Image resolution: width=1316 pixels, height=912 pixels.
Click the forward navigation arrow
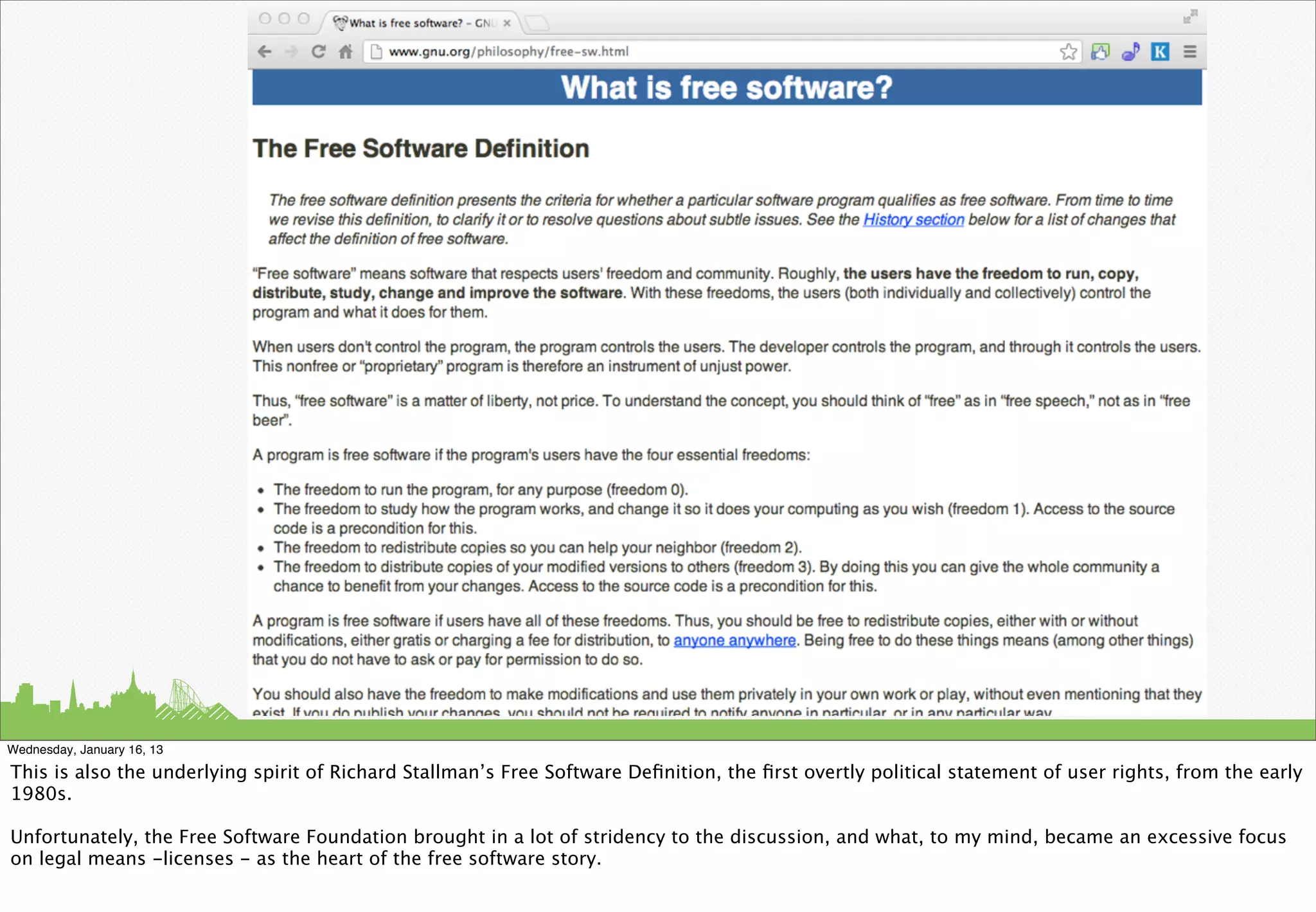pyautogui.click(x=291, y=51)
